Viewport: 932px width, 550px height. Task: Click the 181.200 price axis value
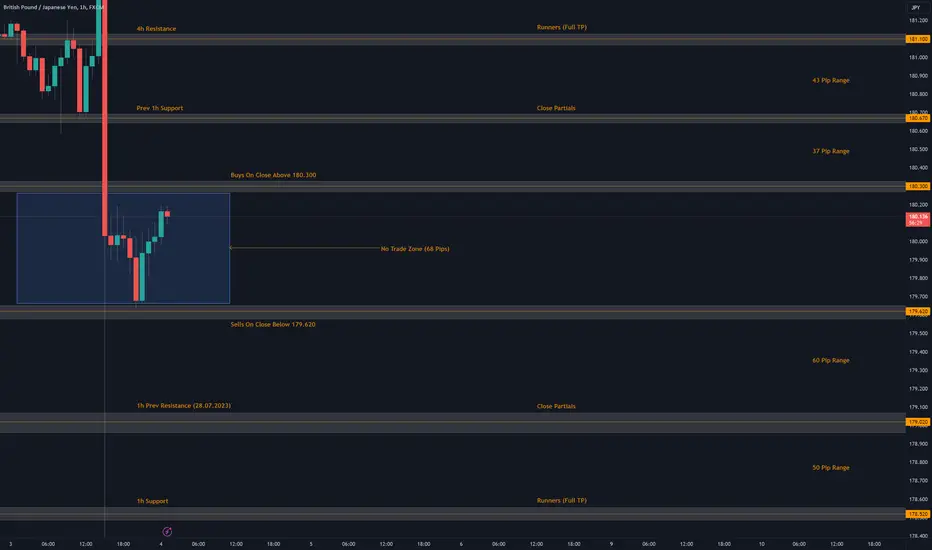pos(918,20)
